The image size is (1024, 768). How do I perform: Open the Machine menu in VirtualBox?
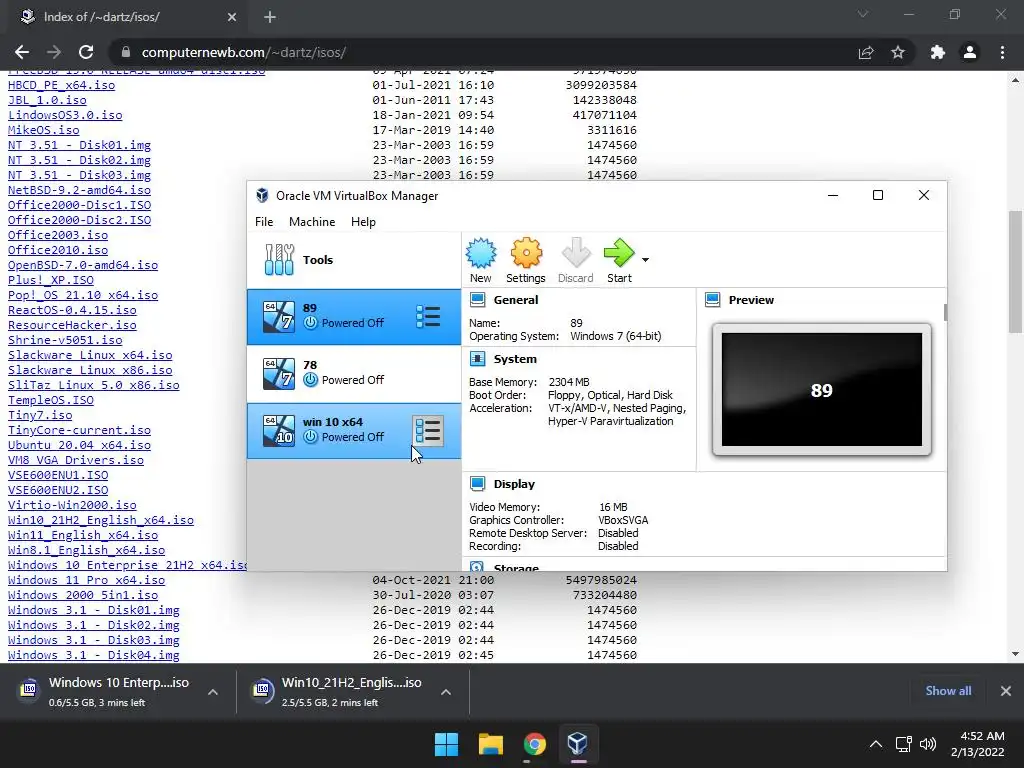point(312,222)
